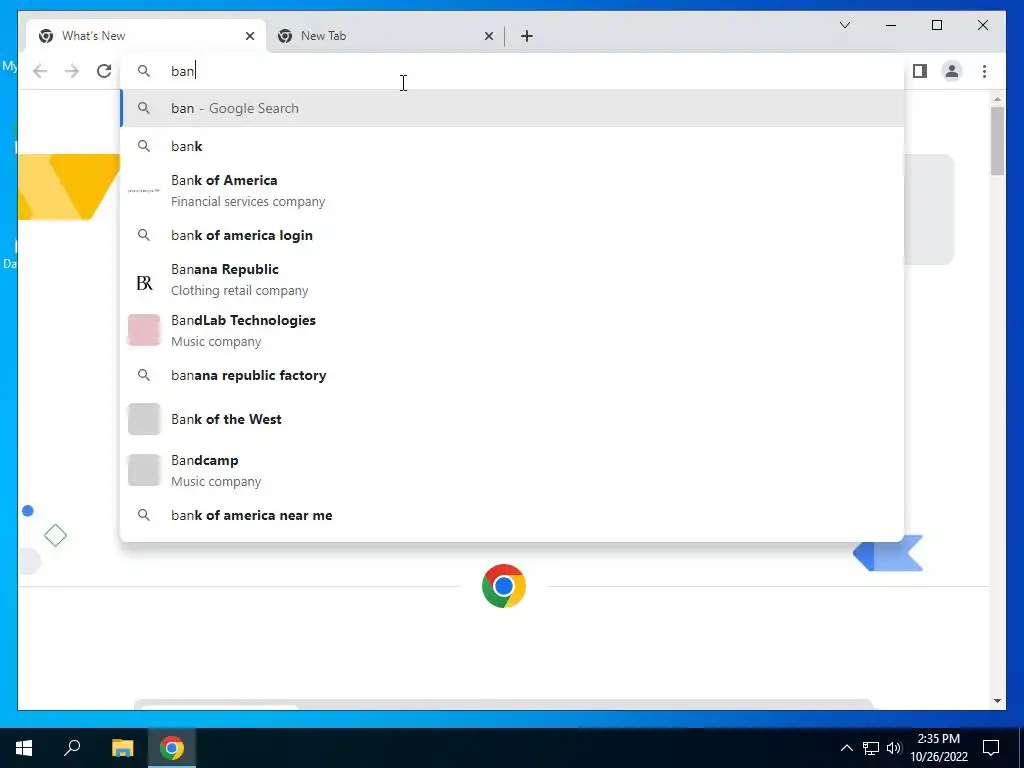Choose BandLab Technologies suggestion
Viewport: 1024px width, 768px height.
click(512, 330)
